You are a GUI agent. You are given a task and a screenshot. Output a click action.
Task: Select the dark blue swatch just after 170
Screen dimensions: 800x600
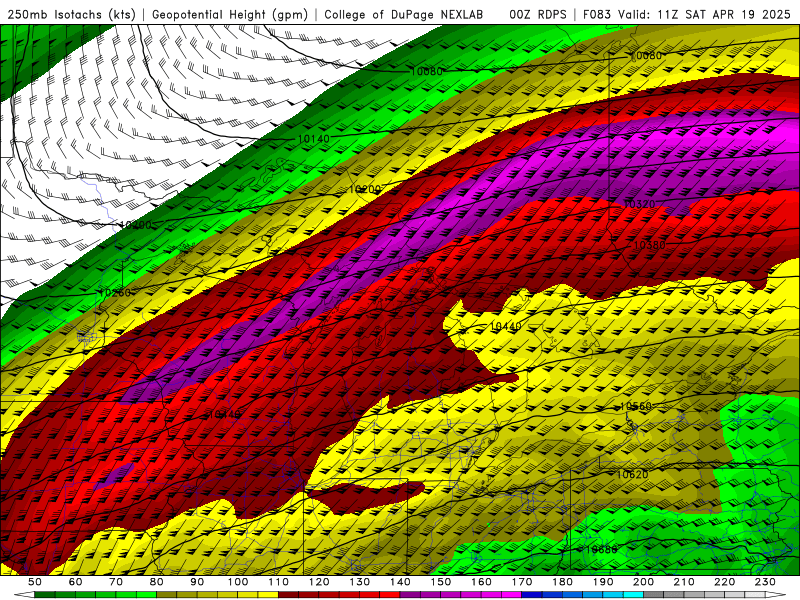coord(532,595)
